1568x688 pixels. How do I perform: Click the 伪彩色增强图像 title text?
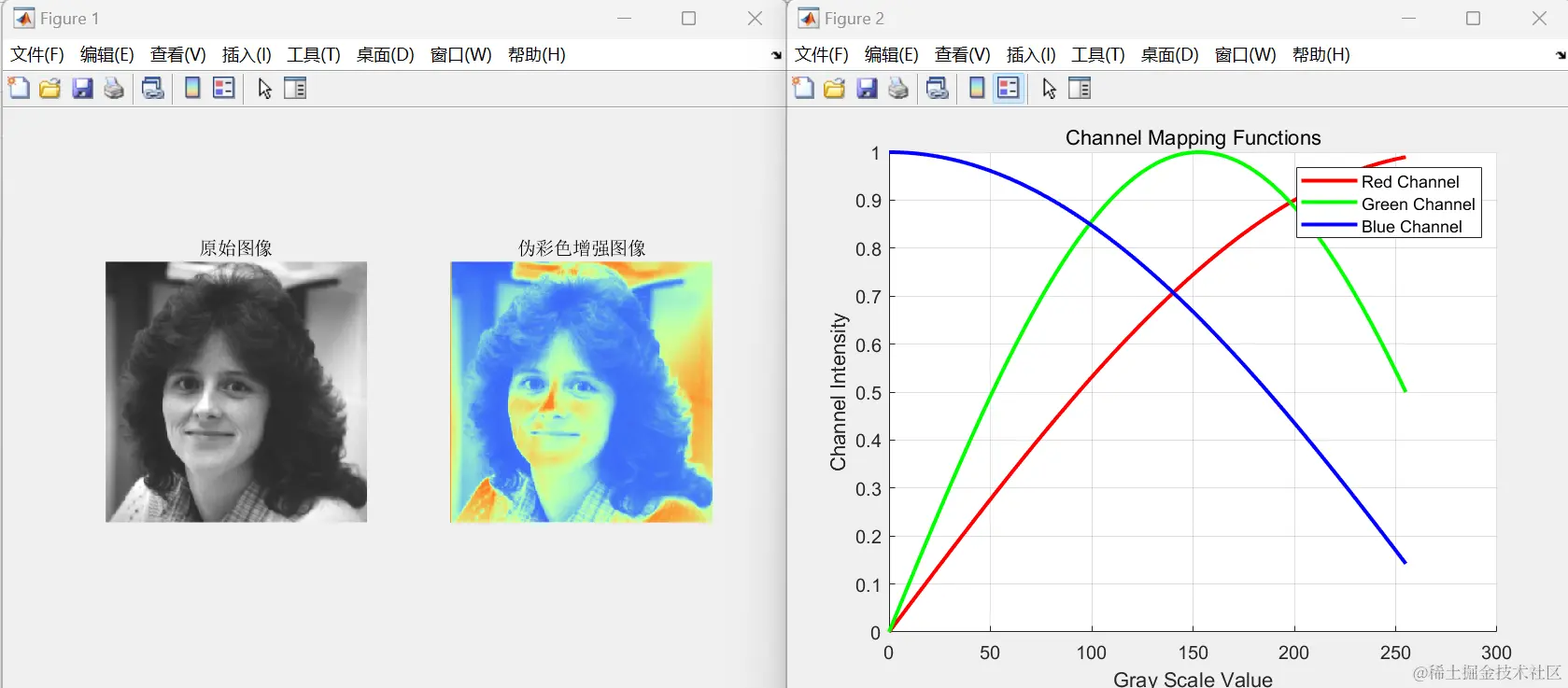[x=582, y=248]
